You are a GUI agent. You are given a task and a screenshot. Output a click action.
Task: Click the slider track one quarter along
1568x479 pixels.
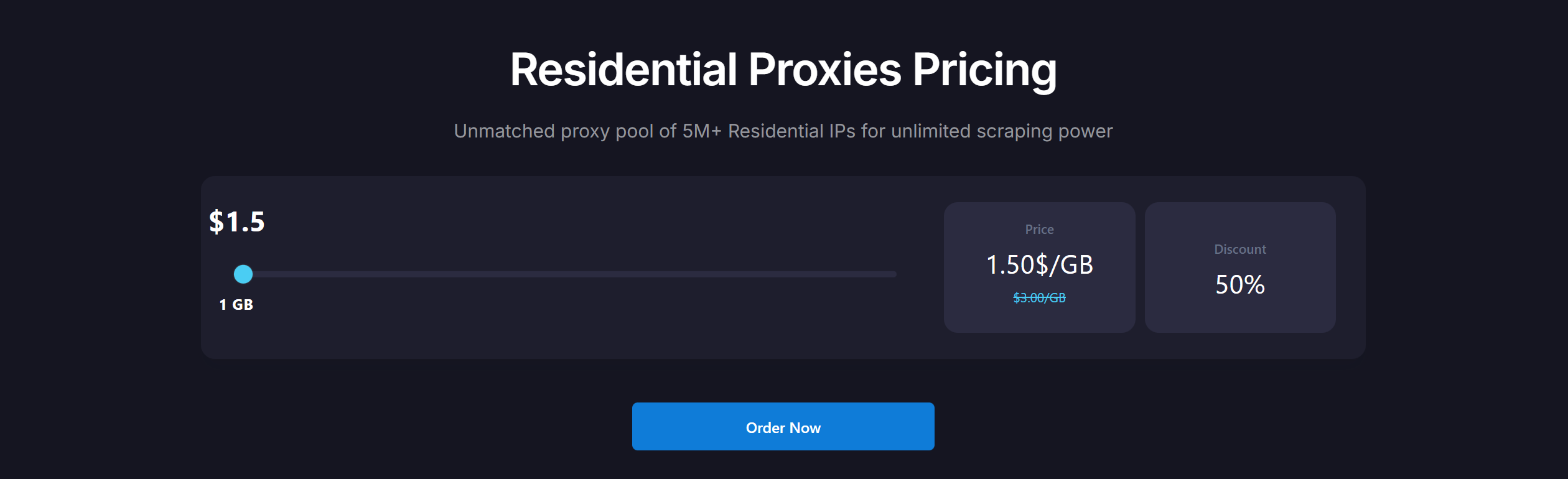pos(406,274)
